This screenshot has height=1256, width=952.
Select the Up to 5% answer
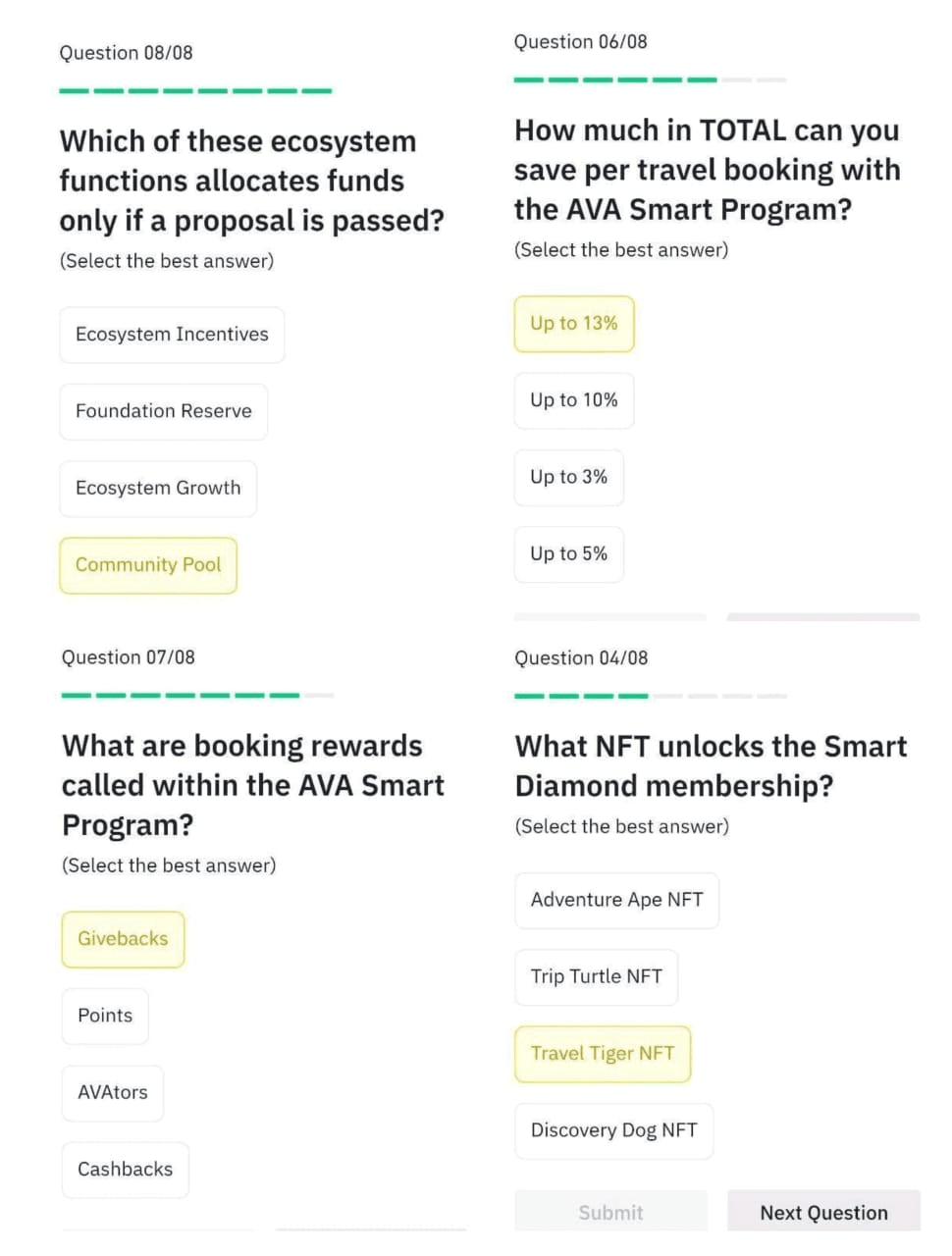[568, 554]
